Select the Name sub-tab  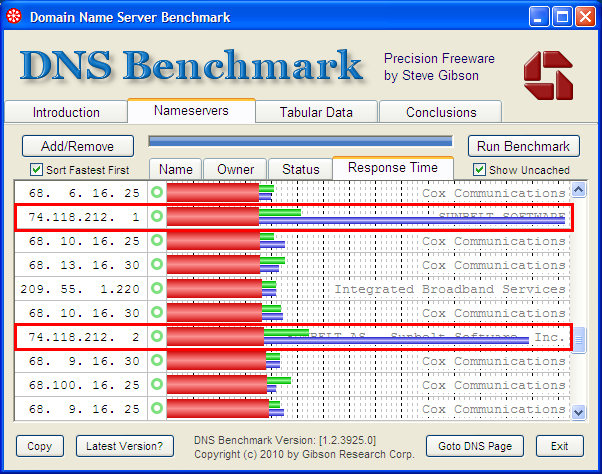[x=175, y=169]
